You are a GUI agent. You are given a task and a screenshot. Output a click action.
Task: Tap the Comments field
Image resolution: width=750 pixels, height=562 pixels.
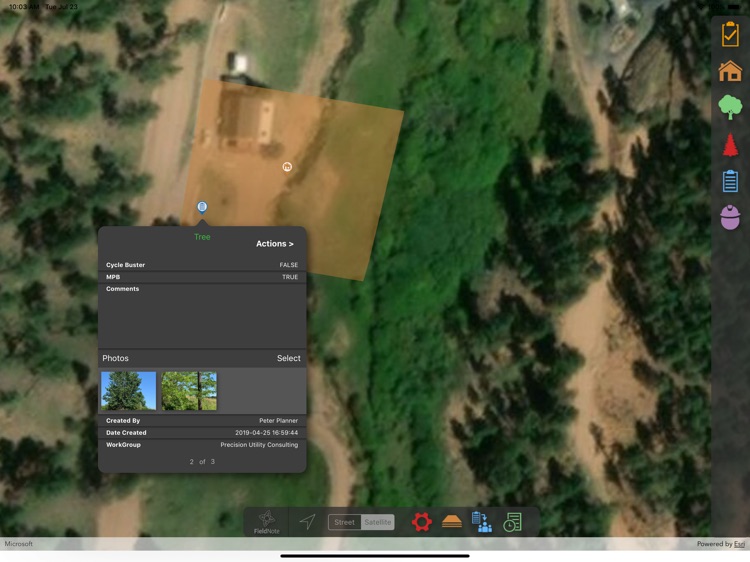click(x=202, y=316)
